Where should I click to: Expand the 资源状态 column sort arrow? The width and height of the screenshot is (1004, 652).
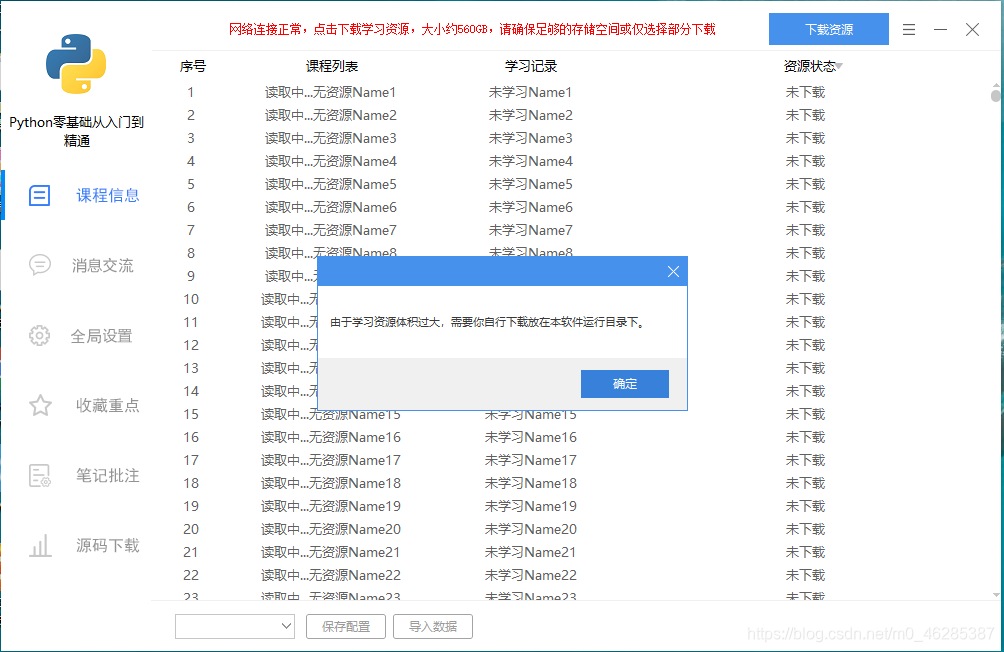840,67
